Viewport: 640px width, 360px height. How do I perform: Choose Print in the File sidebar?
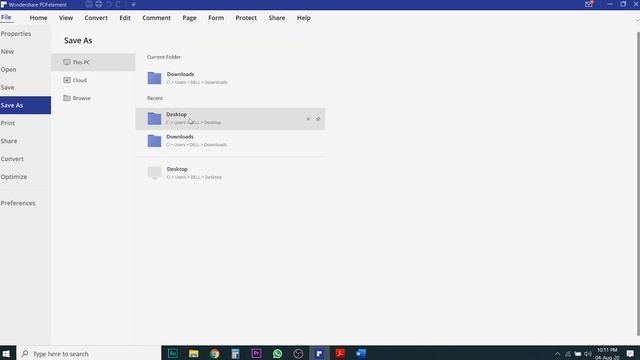click(25, 123)
